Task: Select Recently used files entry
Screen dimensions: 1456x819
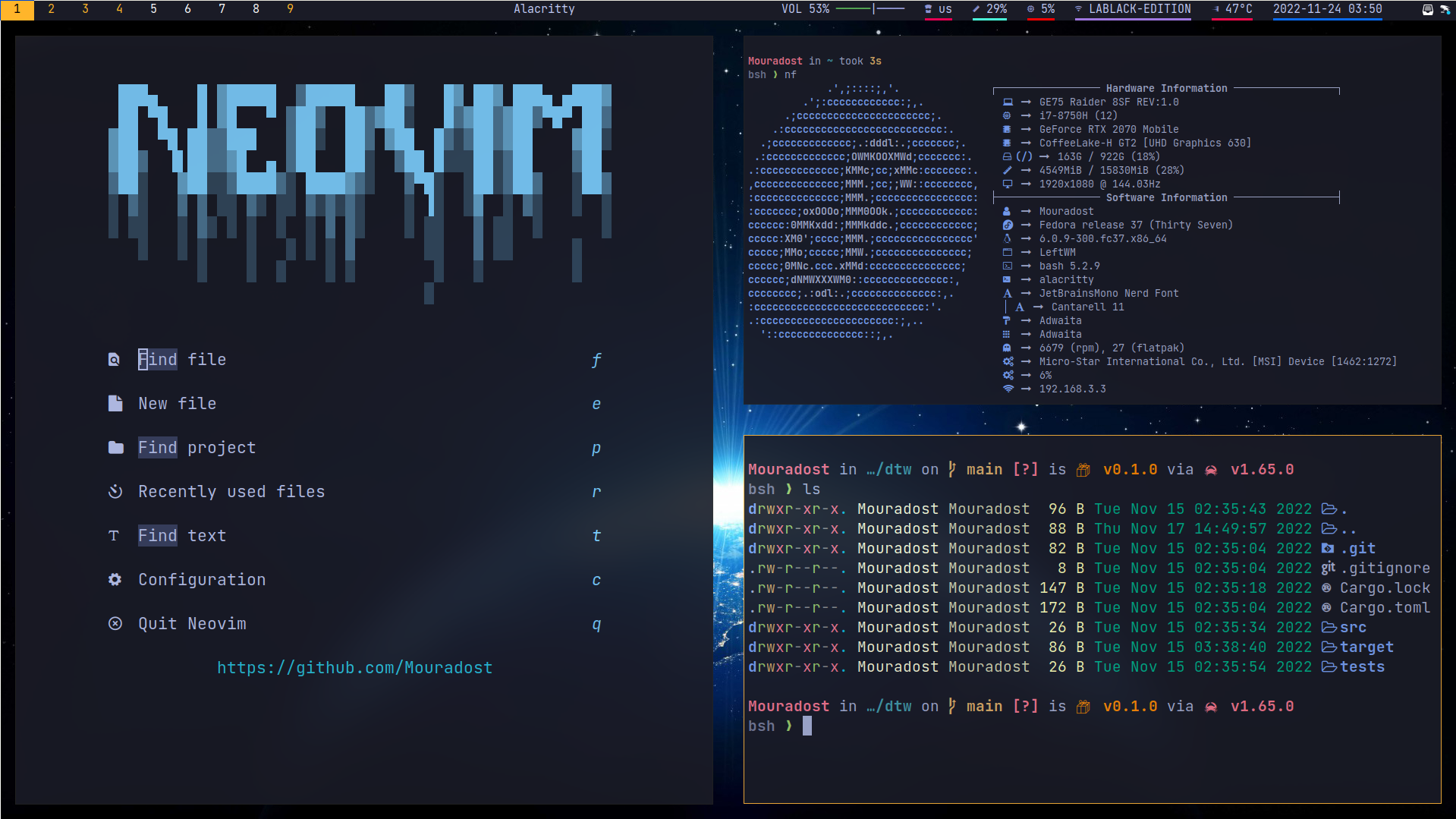Action: 355,492
